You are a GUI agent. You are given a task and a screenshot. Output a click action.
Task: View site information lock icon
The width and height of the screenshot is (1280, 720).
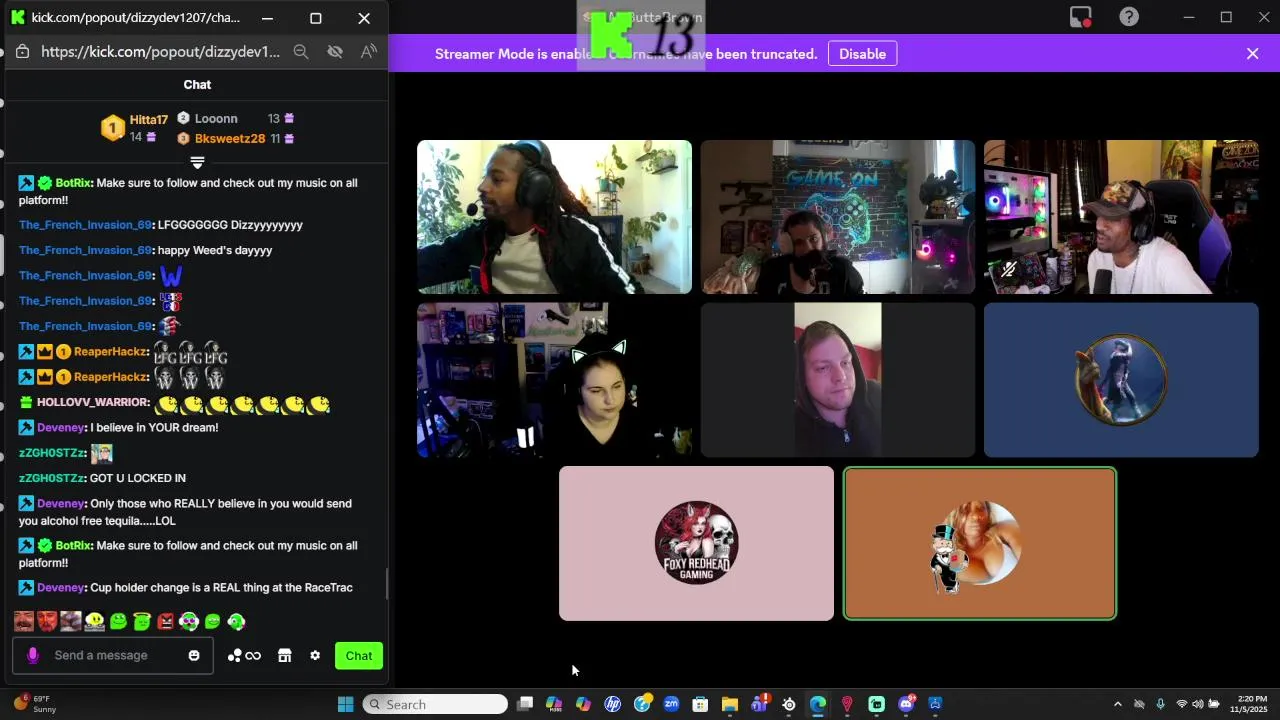coord(23,52)
